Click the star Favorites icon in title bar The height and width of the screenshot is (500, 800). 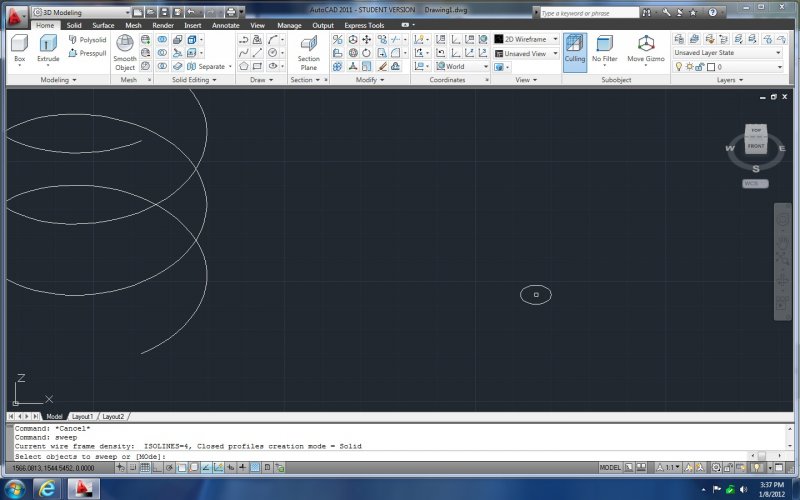click(693, 12)
